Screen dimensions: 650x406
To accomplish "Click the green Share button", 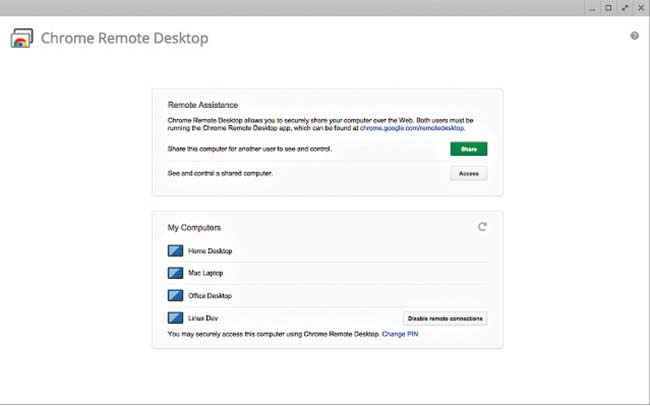I will pos(469,149).
